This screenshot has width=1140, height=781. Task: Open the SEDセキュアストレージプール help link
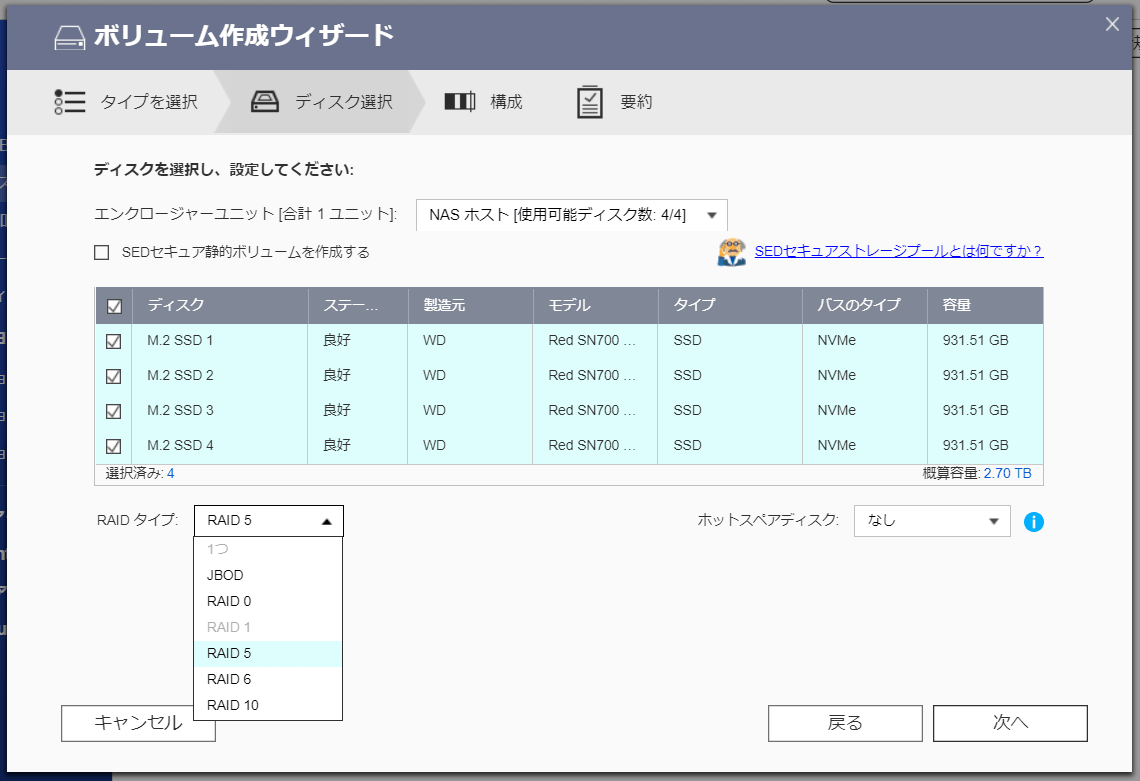(898, 251)
